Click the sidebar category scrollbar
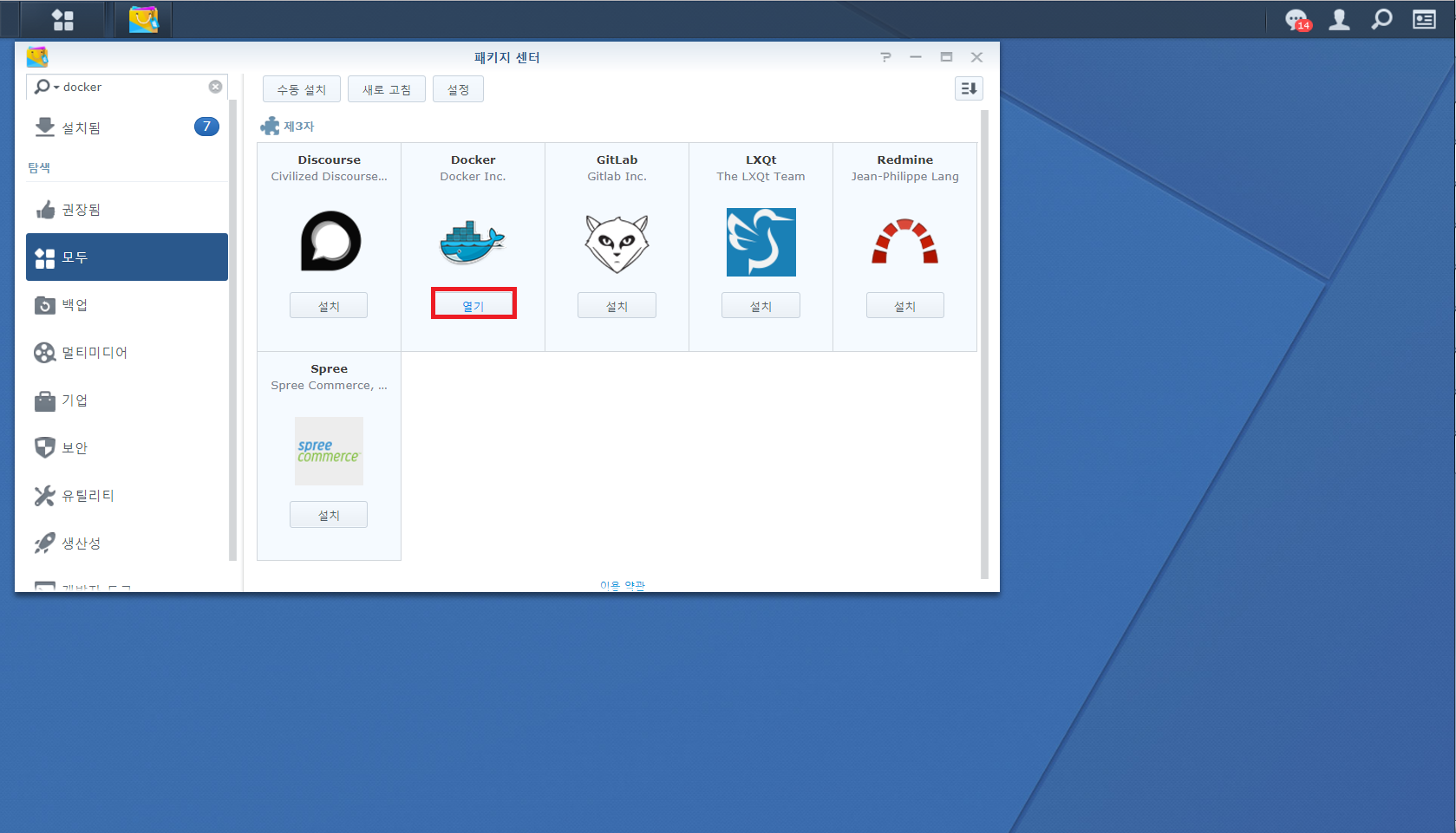 tap(232, 329)
